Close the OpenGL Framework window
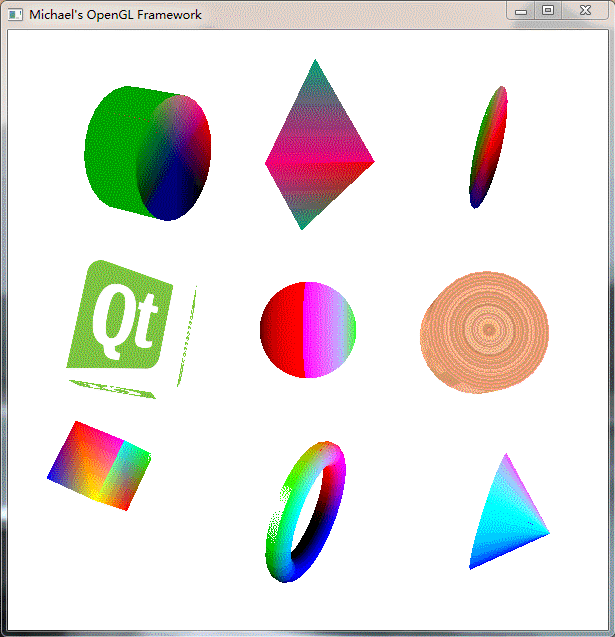Screen dimensions: 615x637 click(585, 11)
